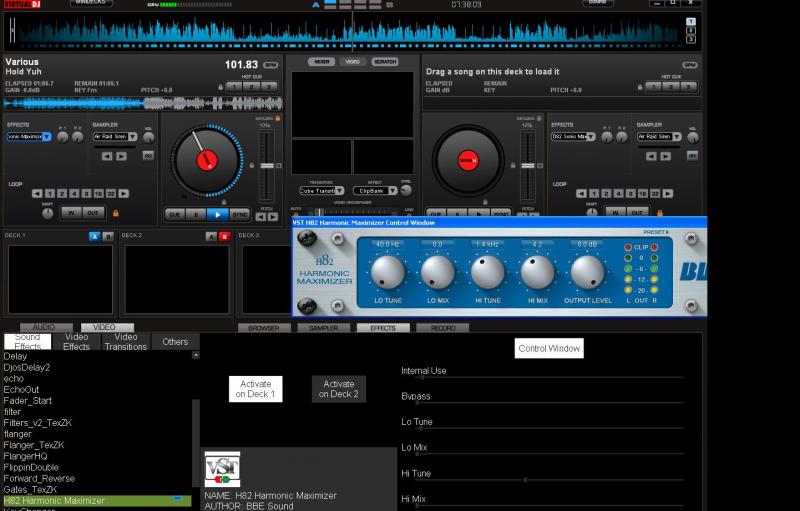Set loop IN point on left deck
This screenshot has width=800, height=511.
pos(70,213)
